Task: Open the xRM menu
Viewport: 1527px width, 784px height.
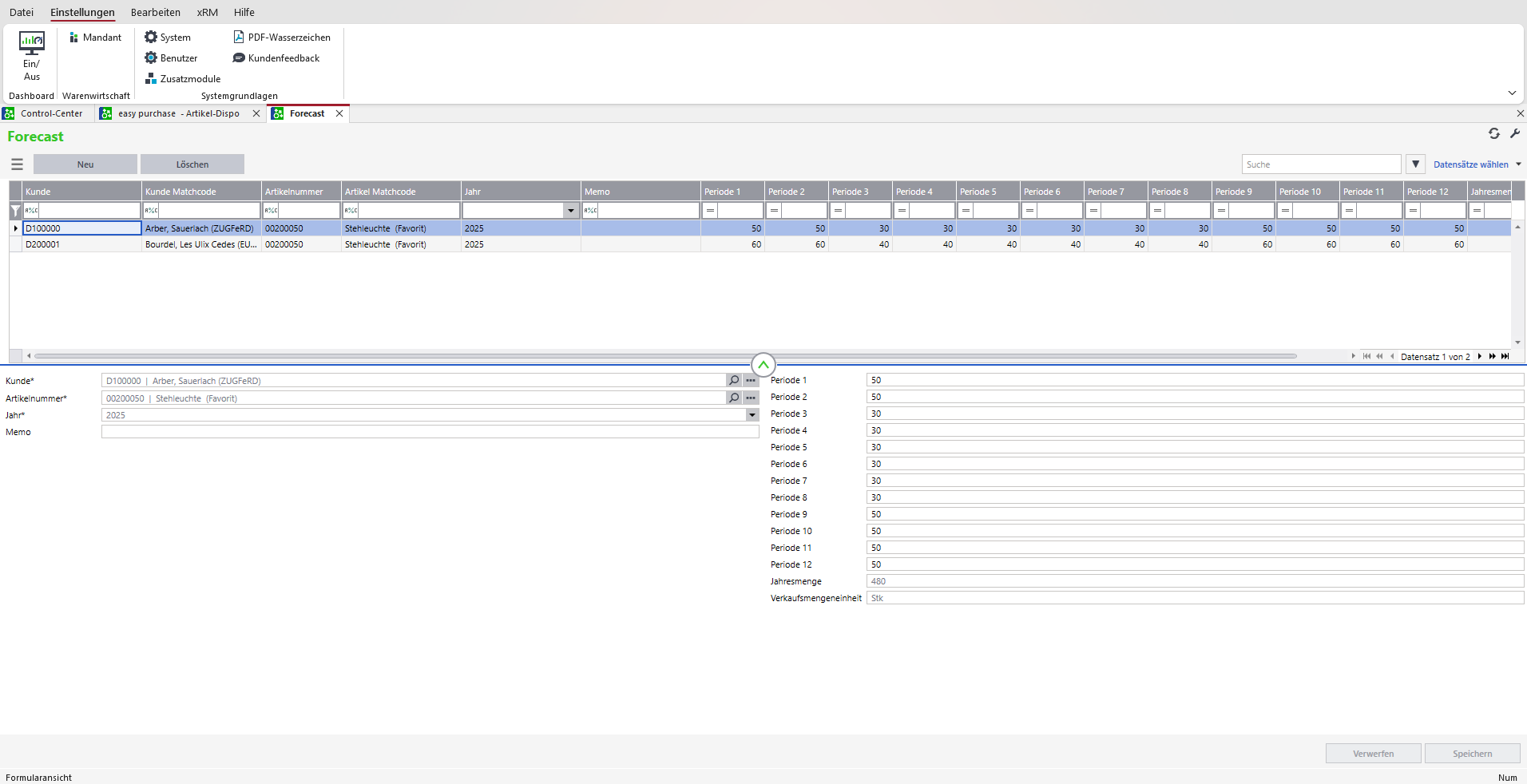Action: 208,12
